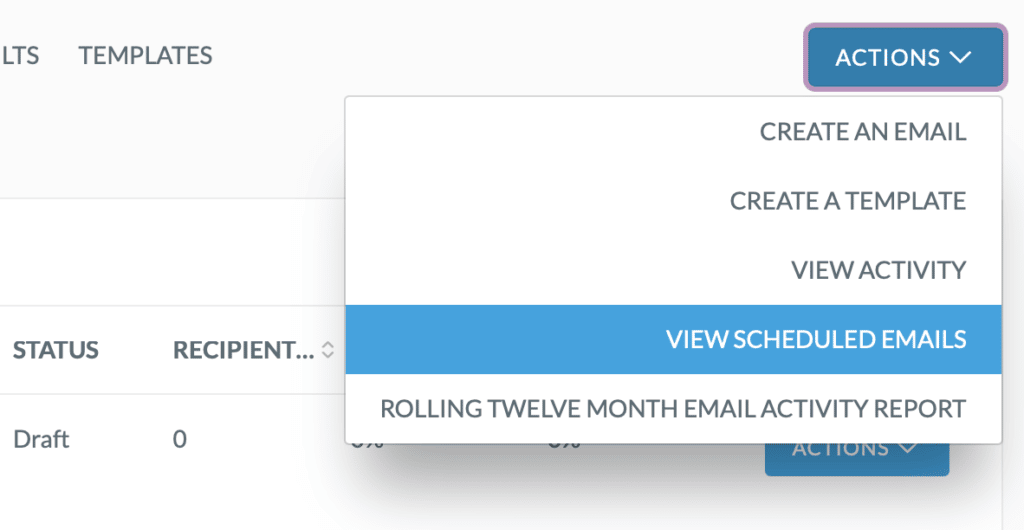Image resolution: width=1024 pixels, height=530 pixels.
Task: Click the STATUS column header
Action: (56, 351)
